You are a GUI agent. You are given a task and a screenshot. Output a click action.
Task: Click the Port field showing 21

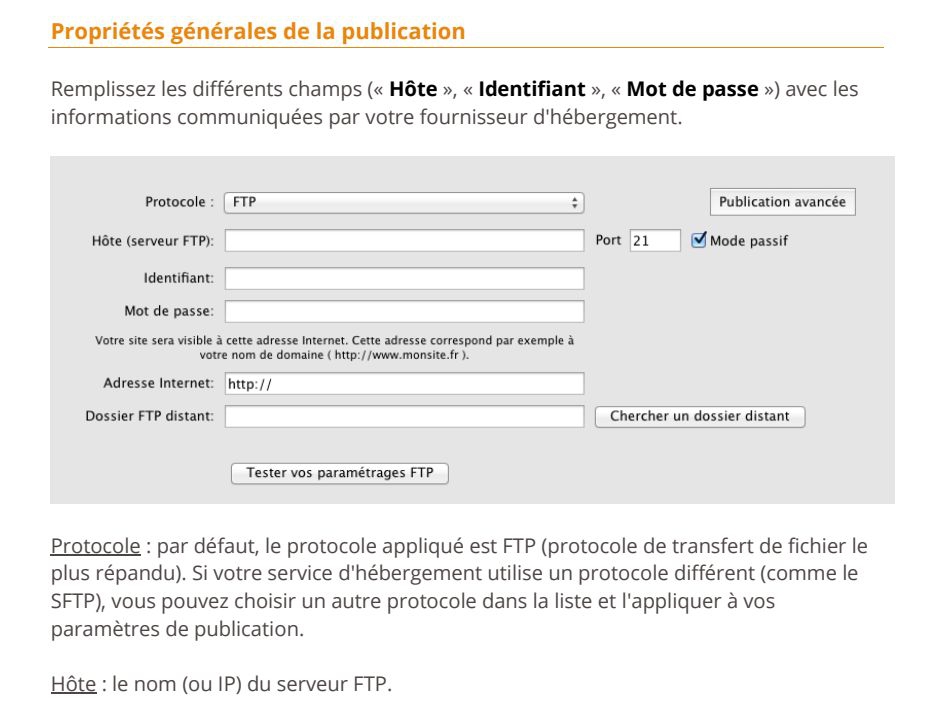655,240
